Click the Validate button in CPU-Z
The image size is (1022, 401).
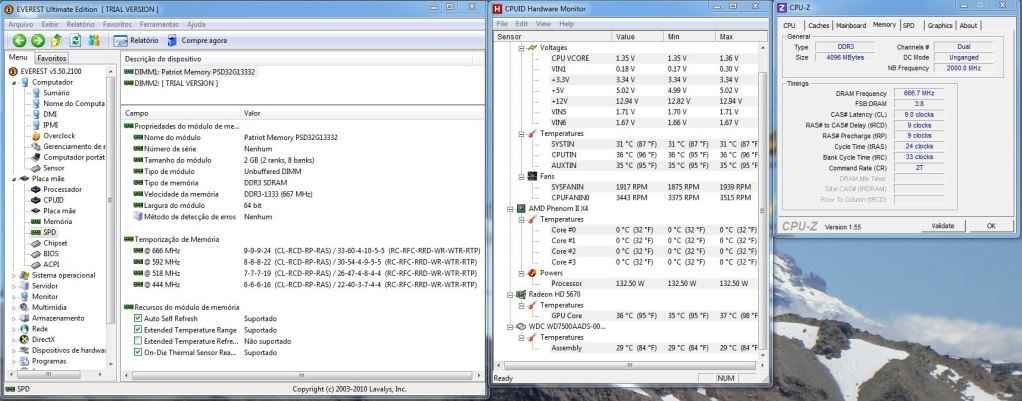click(x=942, y=226)
